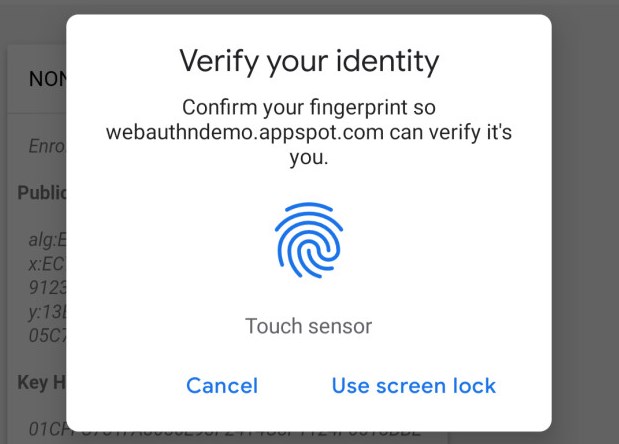The image size is (619, 444).
Task: Click the "alg:E" key detail line
Action: click(x=46, y=239)
